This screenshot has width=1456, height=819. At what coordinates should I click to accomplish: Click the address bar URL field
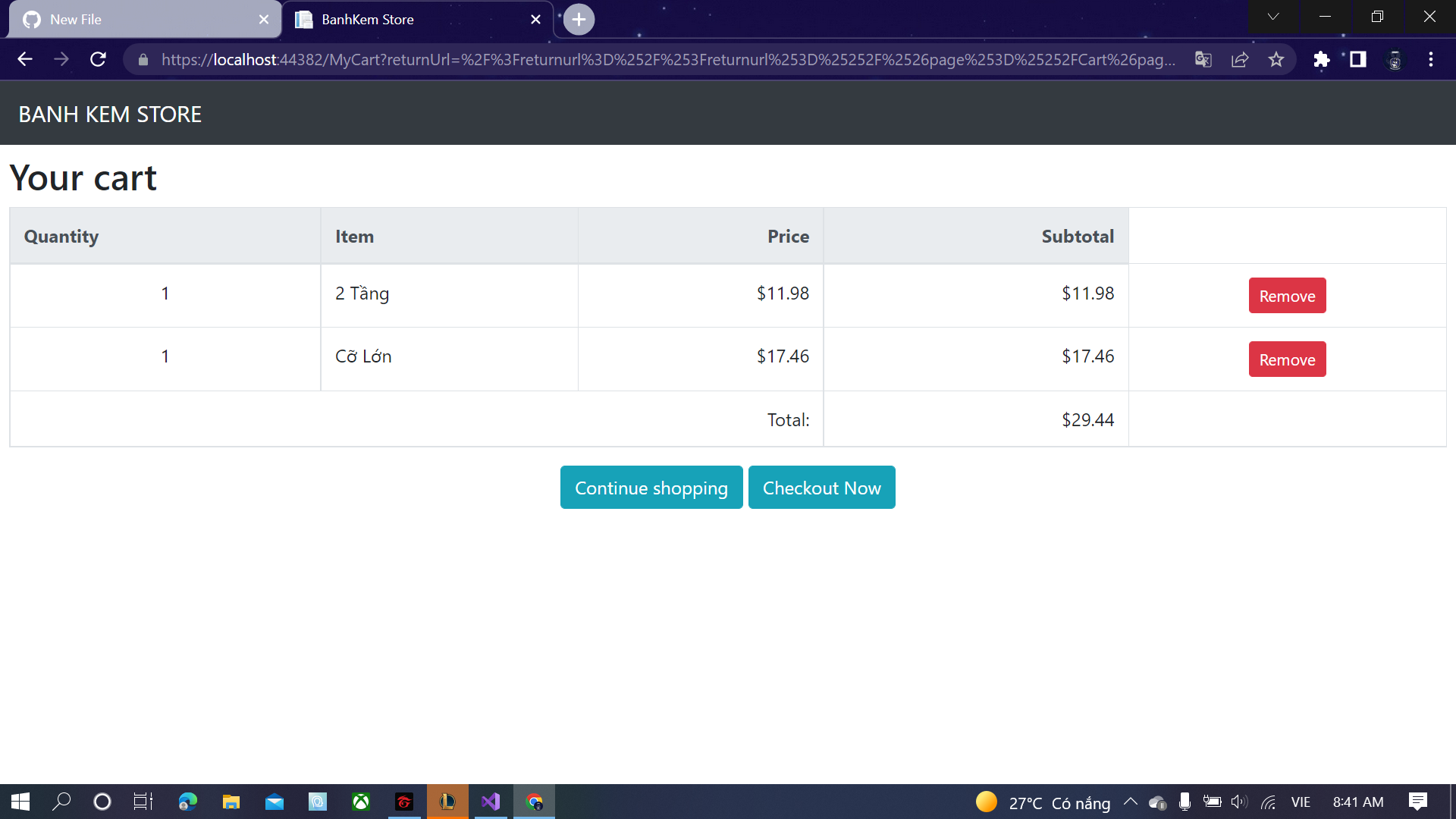[x=607, y=59]
